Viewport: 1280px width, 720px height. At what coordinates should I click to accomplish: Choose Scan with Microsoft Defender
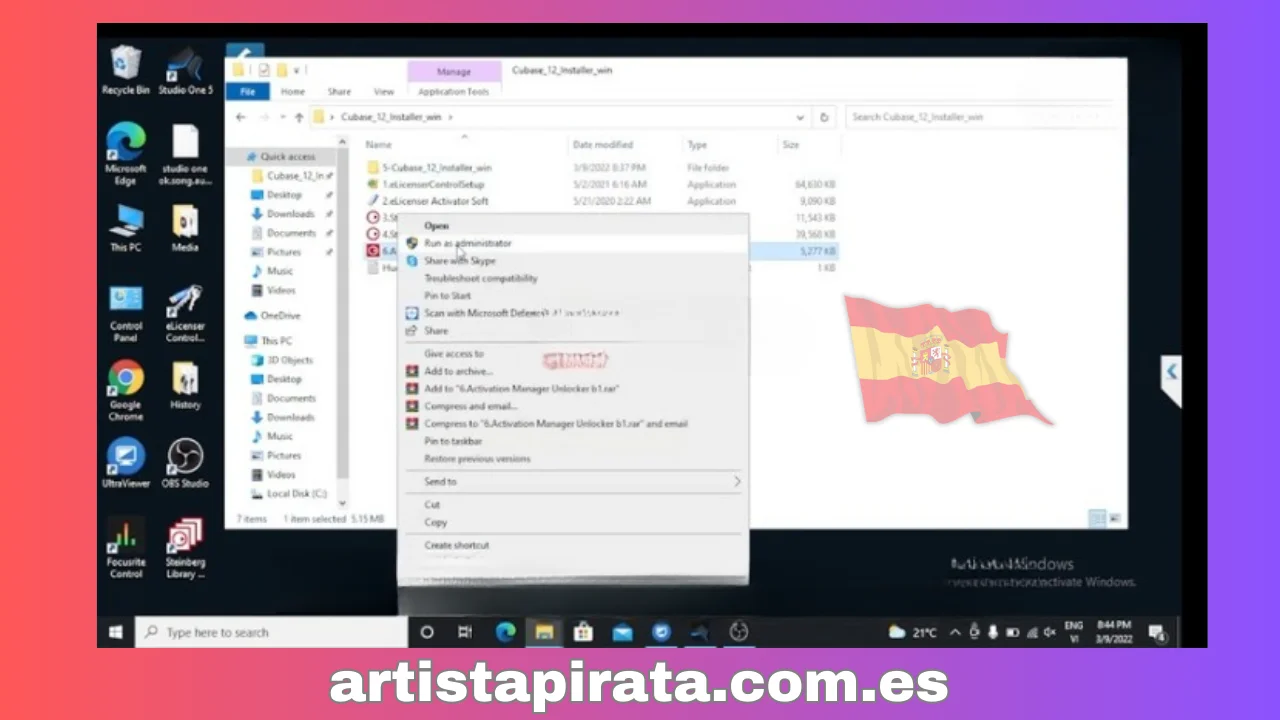(x=572, y=313)
